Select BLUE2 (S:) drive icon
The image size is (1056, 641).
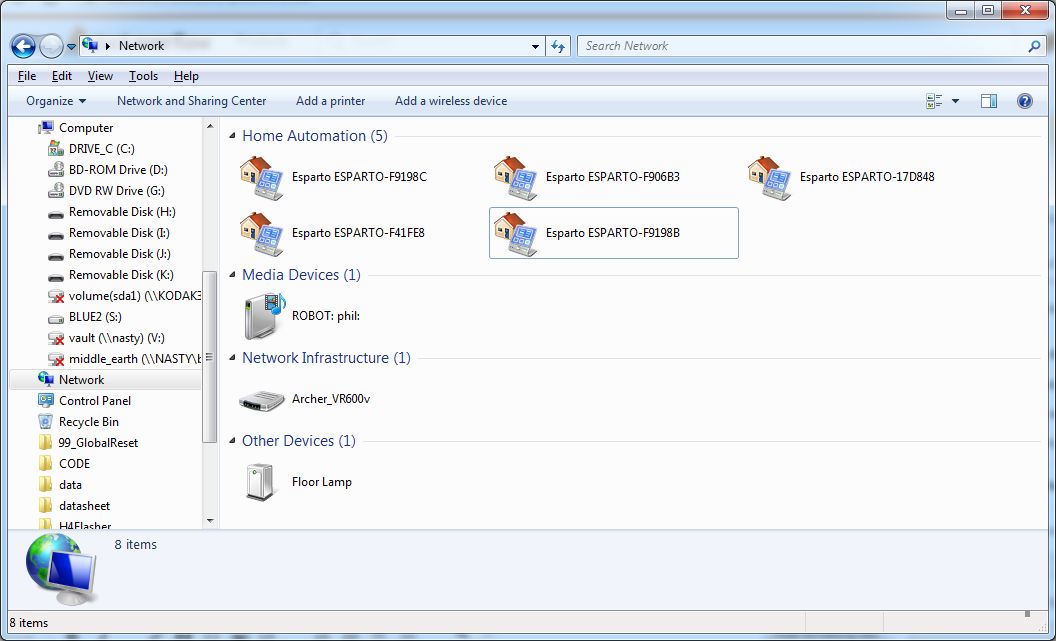point(57,317)
